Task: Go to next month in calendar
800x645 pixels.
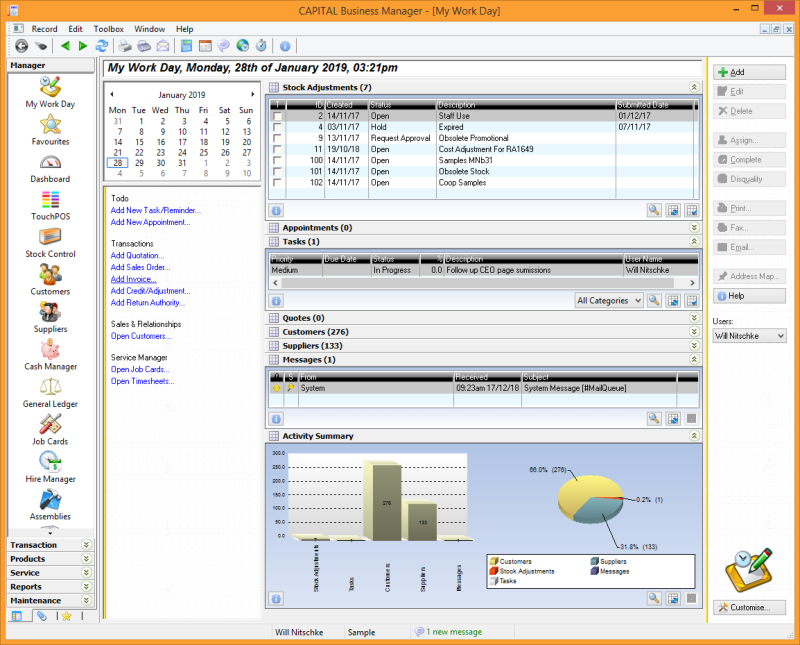Action: 252,94
